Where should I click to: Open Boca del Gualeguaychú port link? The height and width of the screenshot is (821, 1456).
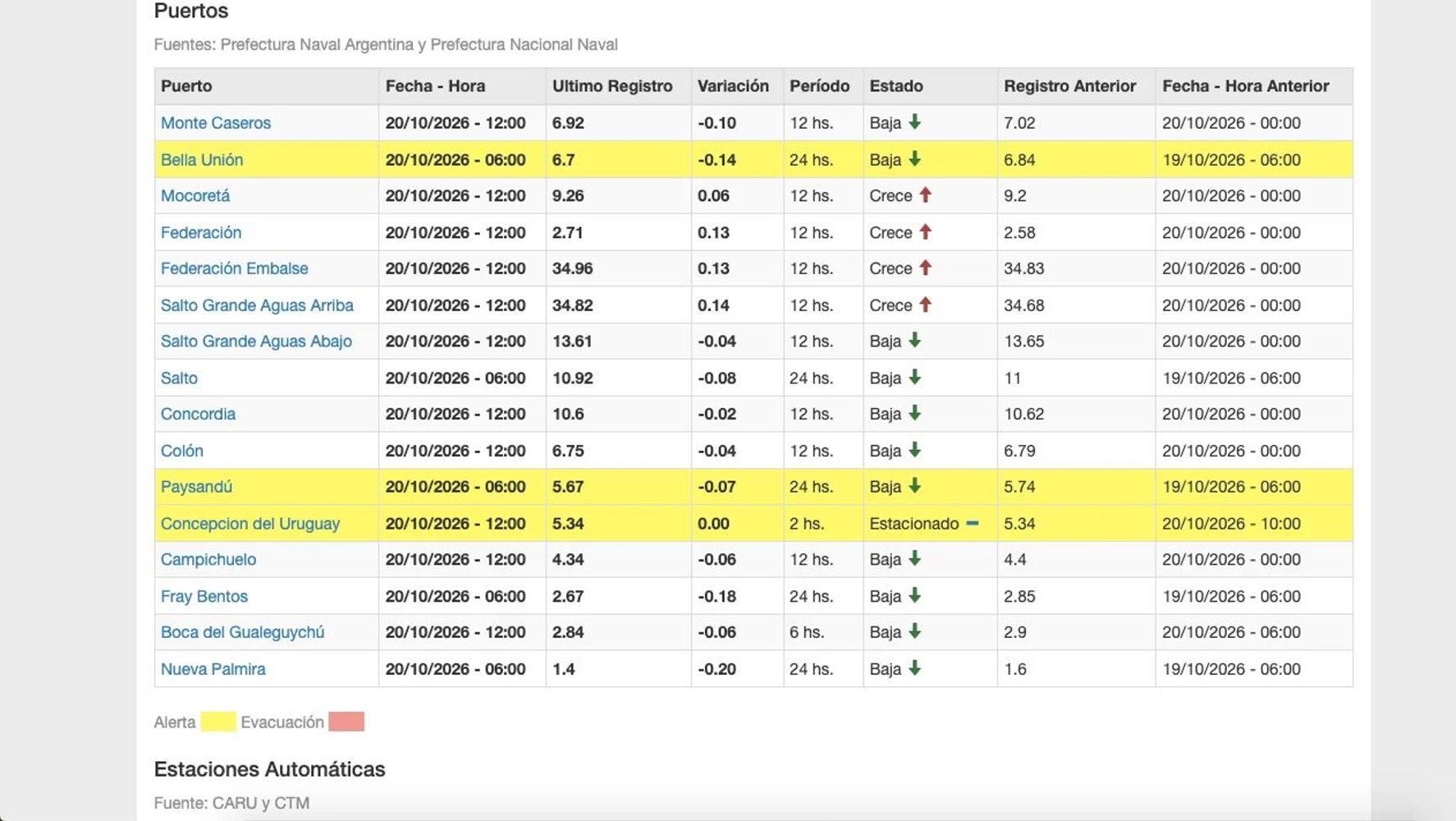click(242, 633)
